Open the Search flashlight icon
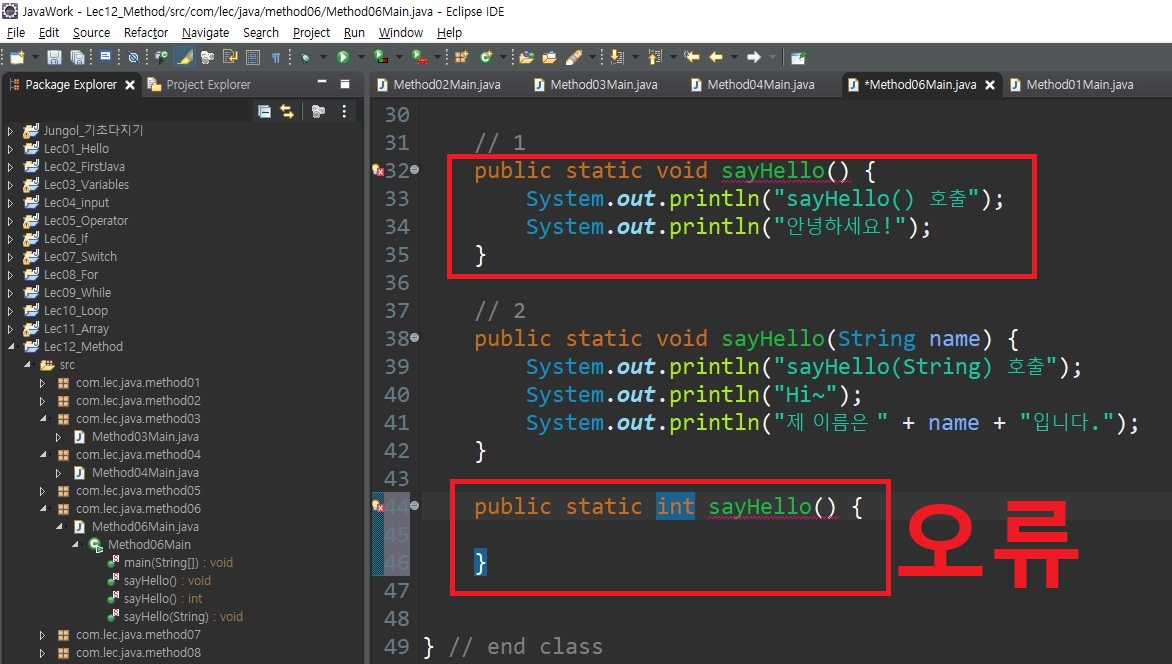This screenshot has height=664, width=1172. 573,58
